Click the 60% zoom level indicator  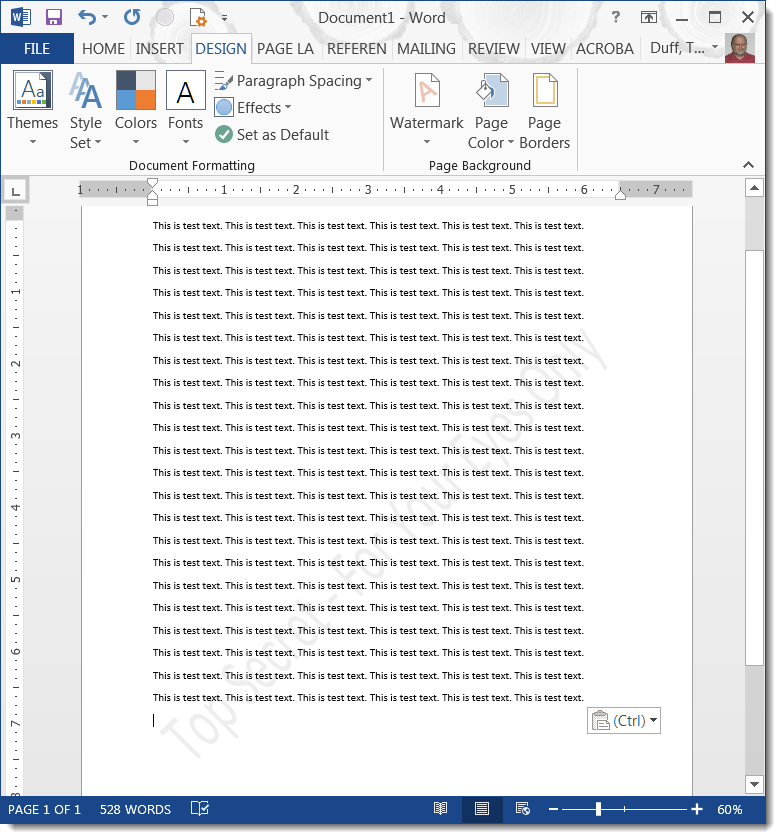pyautogui.click(x=730, y=809)
